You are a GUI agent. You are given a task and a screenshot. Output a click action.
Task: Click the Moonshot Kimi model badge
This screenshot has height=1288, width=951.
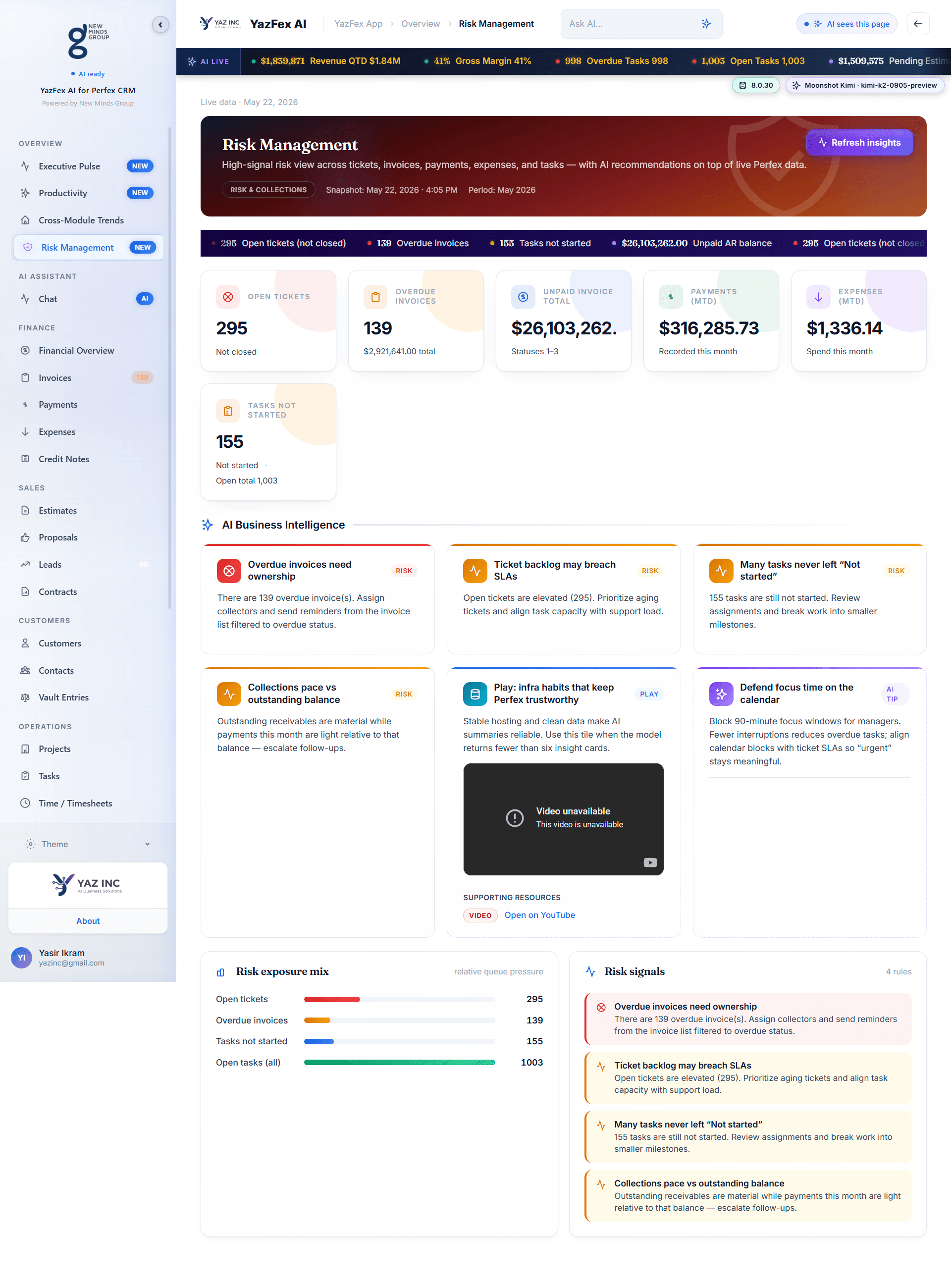point(865,85)
